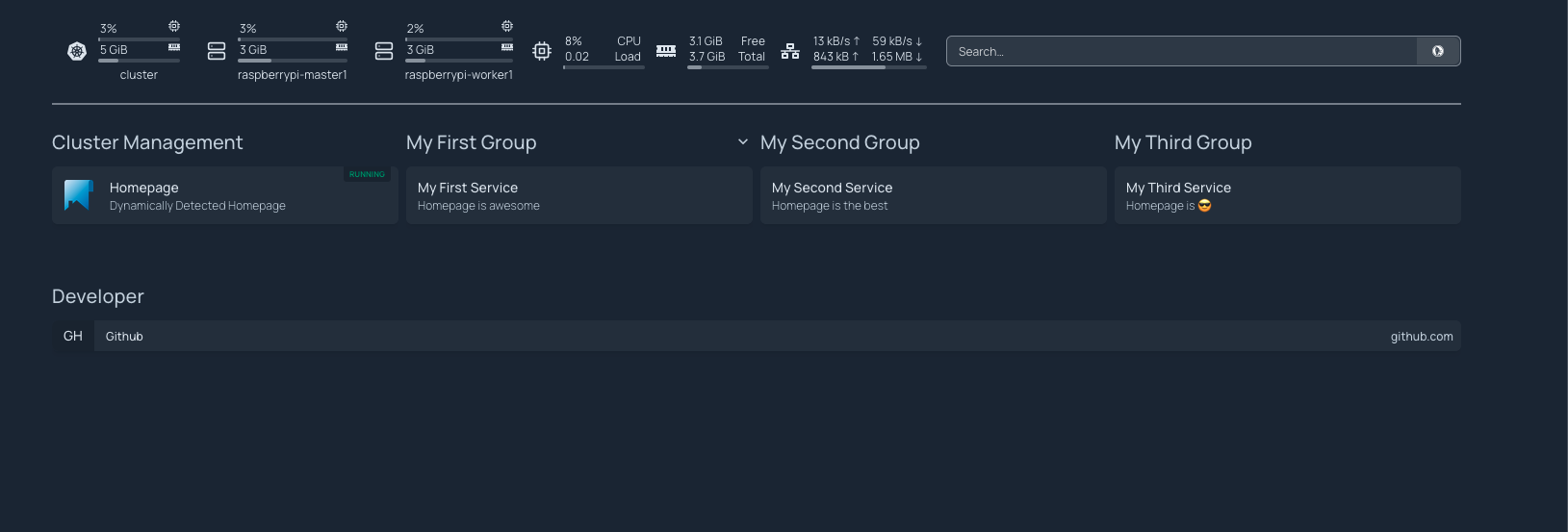Click into the Search input field
The image size is (1568, 532).
pos(1182,51)
